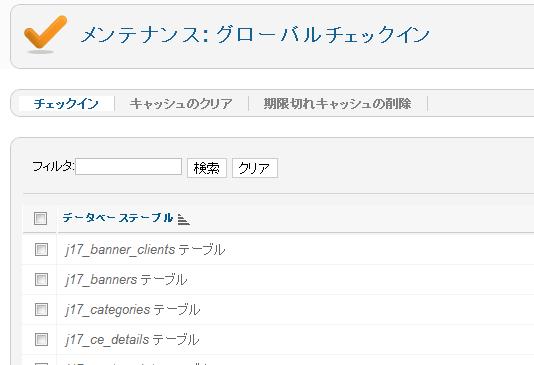Check the j17_banners table checkbox
534x365 pixels.
tap(41, 280)
